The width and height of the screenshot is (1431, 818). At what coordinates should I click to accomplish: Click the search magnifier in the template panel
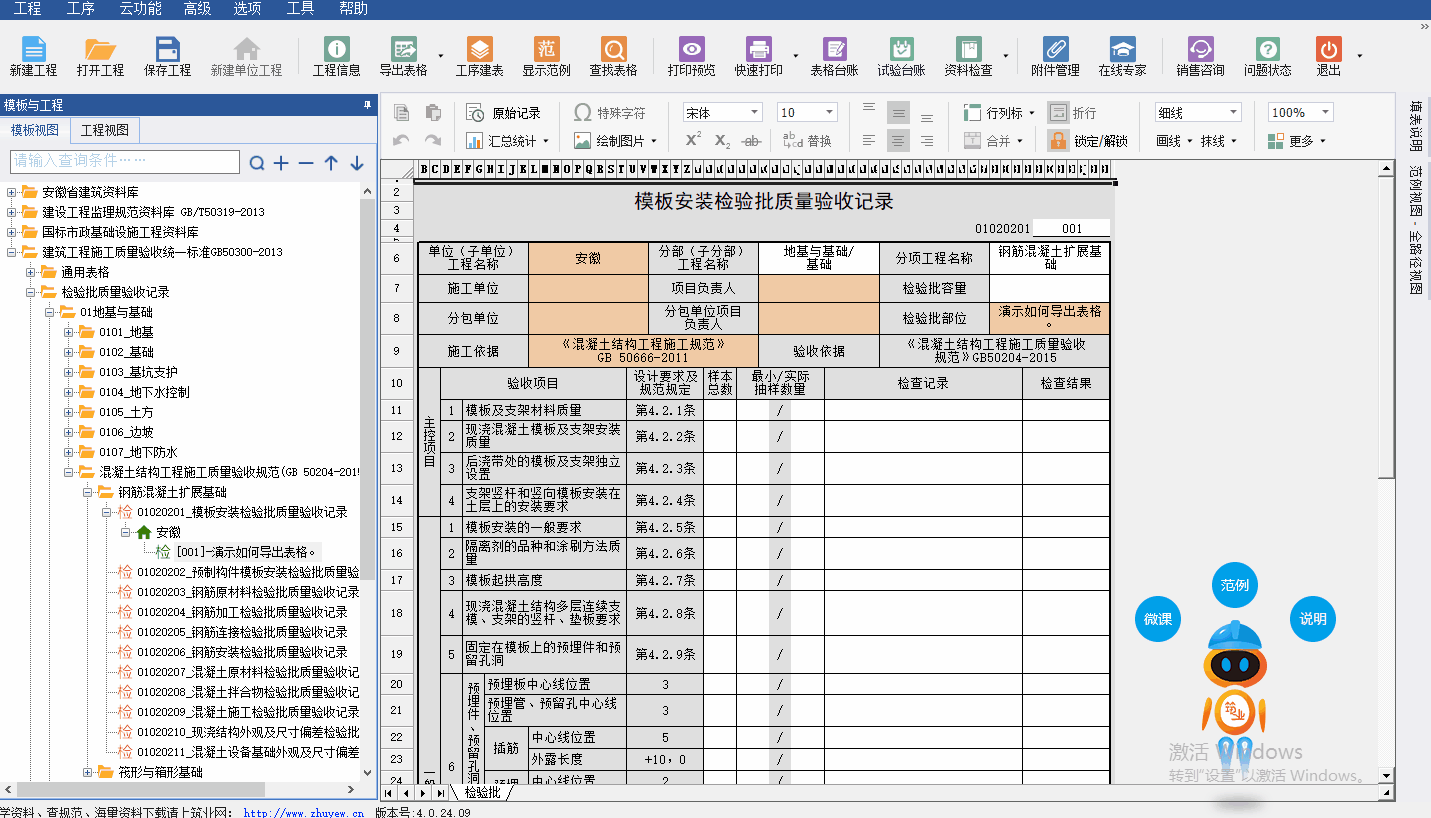[257, 163]
